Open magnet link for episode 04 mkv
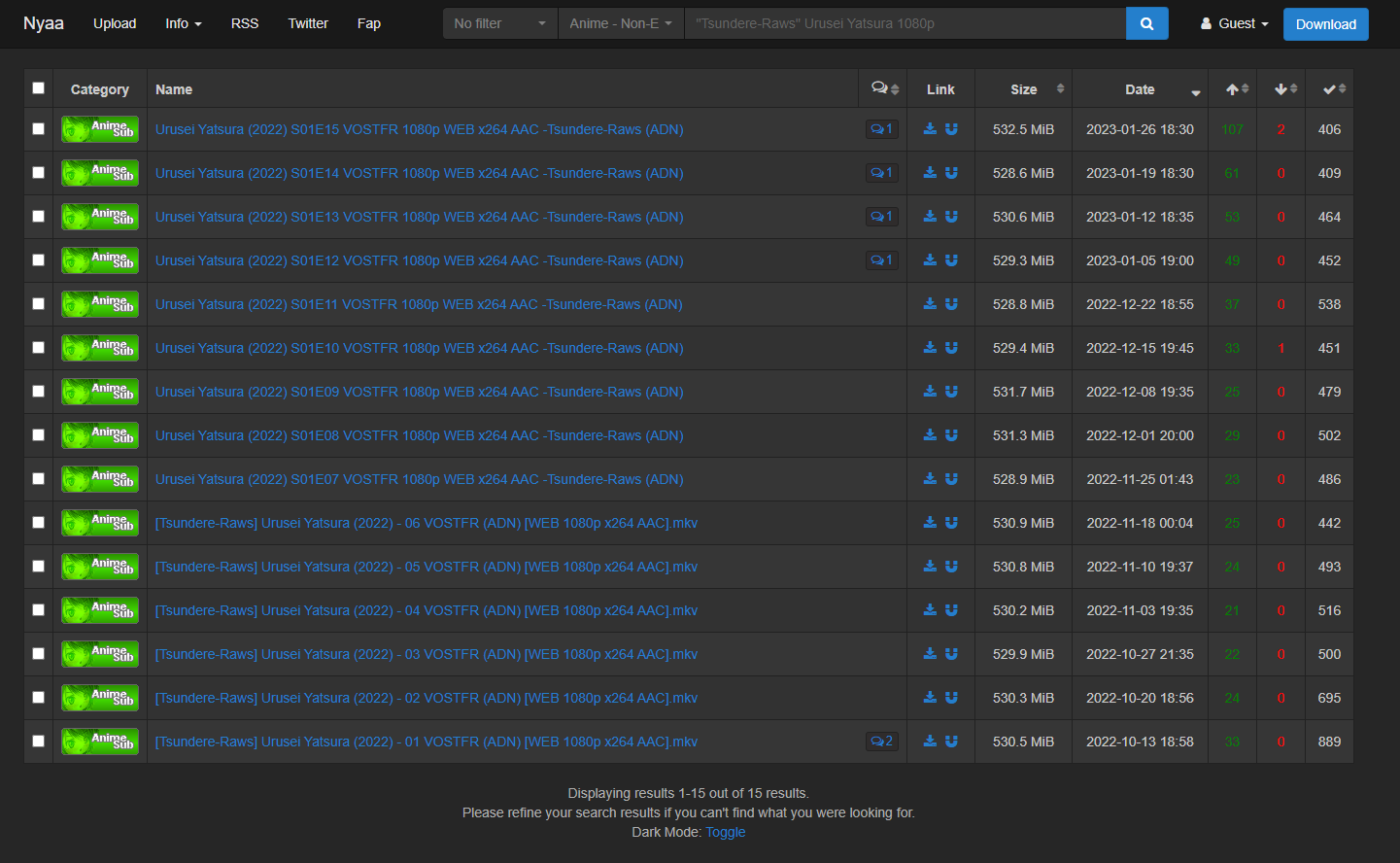Screen dimensions: 1400x863 [x=951, y=610]
